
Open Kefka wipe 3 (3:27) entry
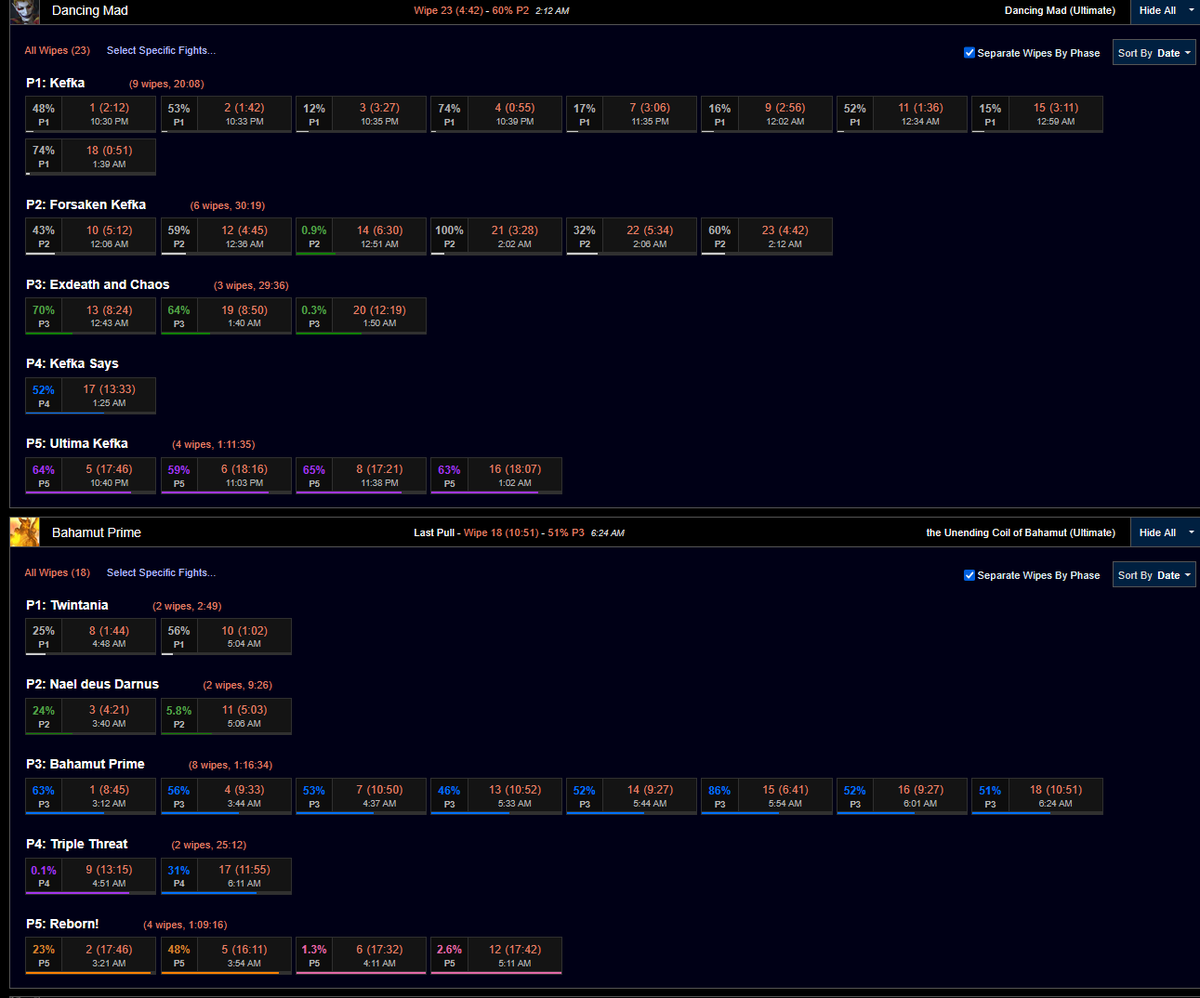coord(362,114)
